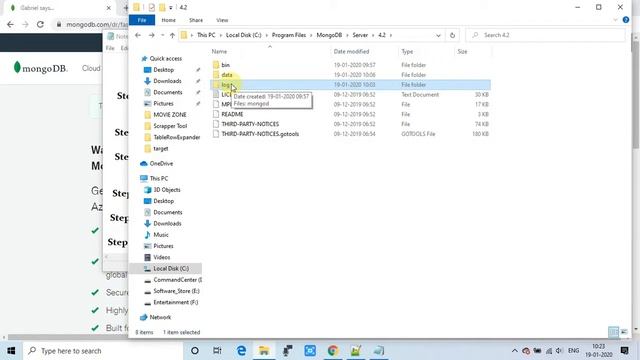640x360 pixels.
Task: Reload page in Chrome window
Action: click(40, 24)
